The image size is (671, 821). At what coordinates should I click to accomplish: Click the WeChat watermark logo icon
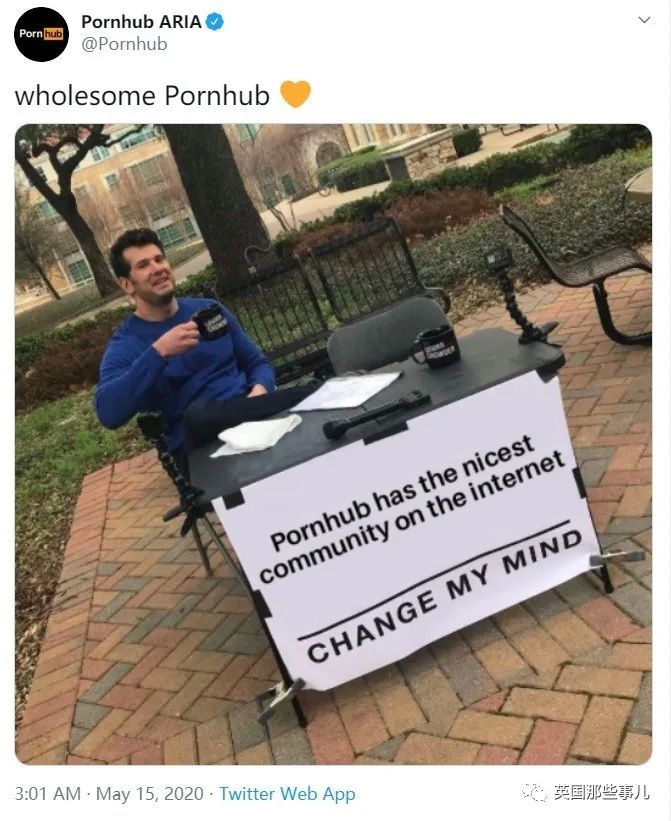(x=534, y=793)
